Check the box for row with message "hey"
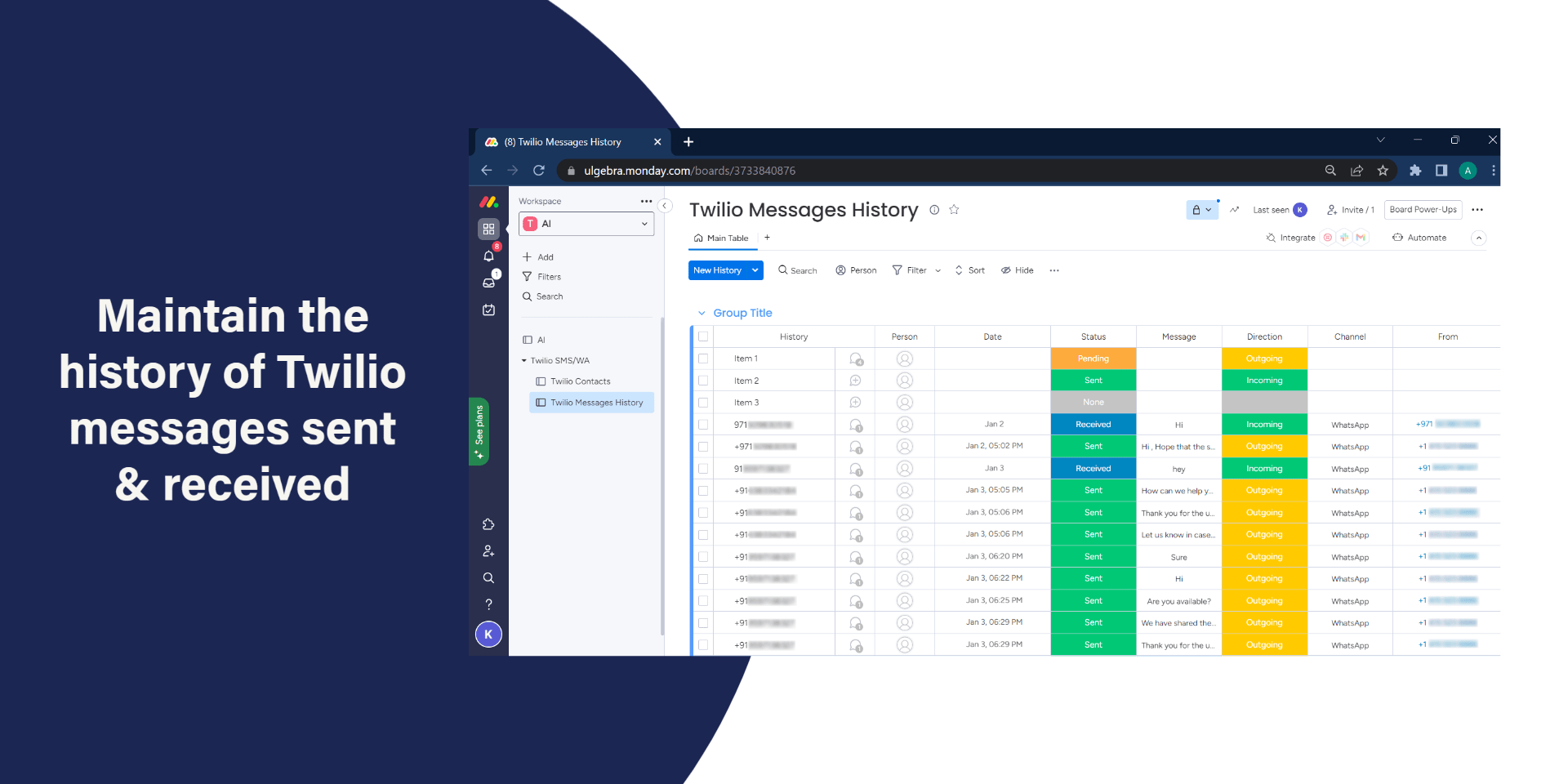 click(x=703, y=469)
